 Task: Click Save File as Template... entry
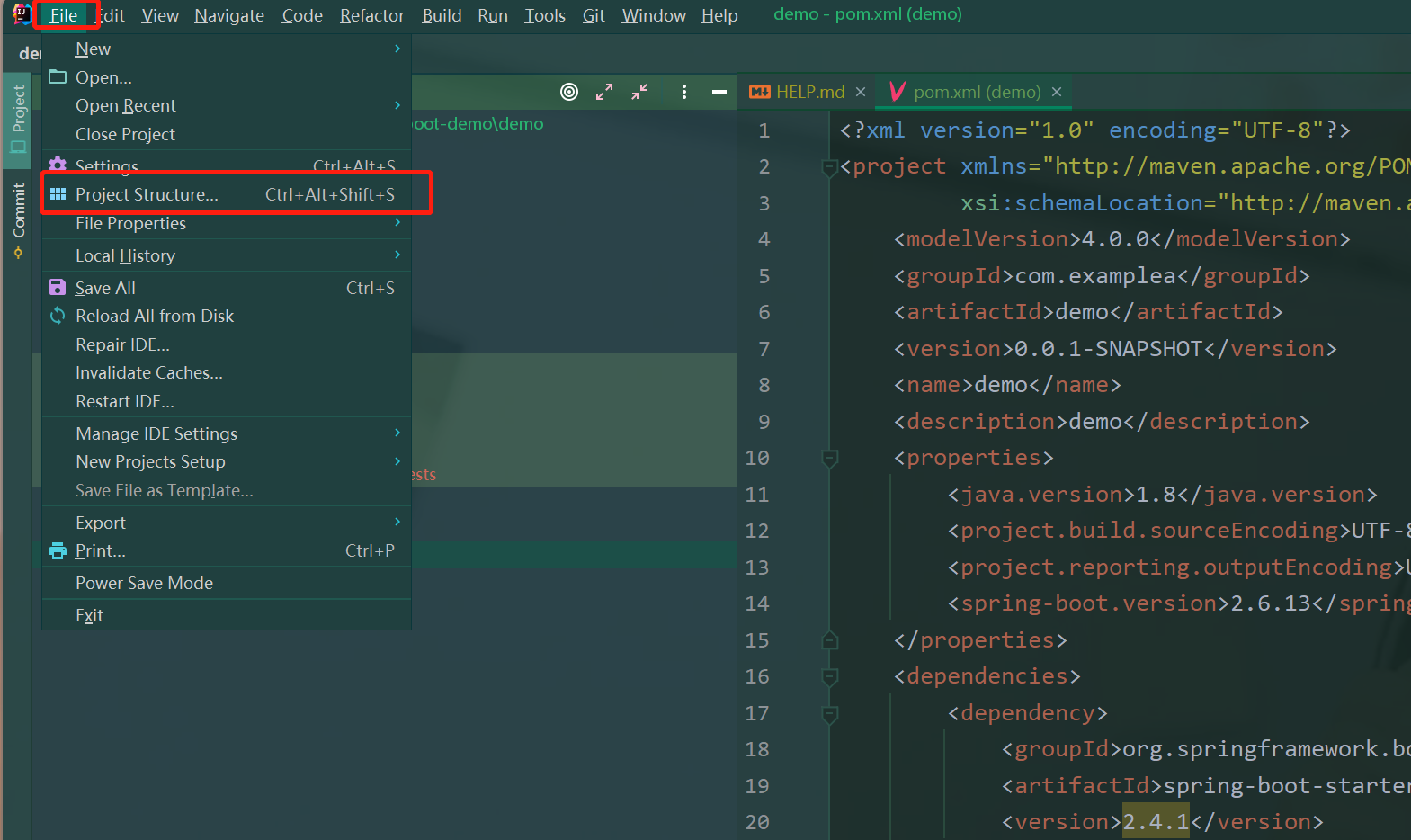227,490
